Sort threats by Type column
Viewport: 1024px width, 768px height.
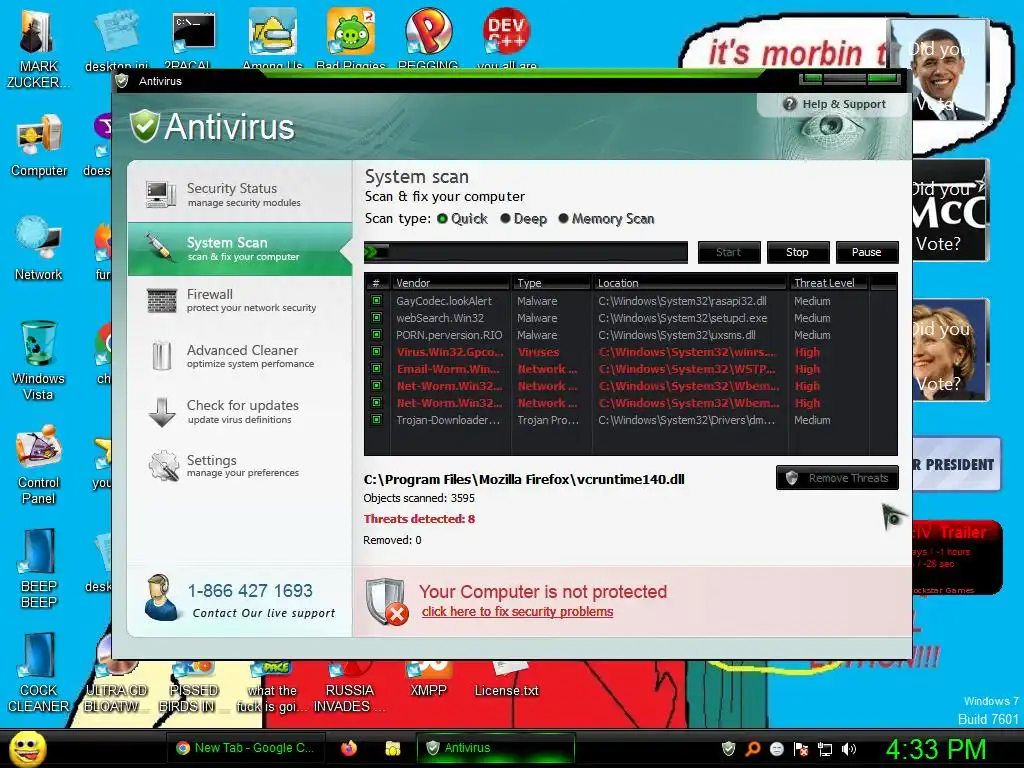click(x=552, y=283)
